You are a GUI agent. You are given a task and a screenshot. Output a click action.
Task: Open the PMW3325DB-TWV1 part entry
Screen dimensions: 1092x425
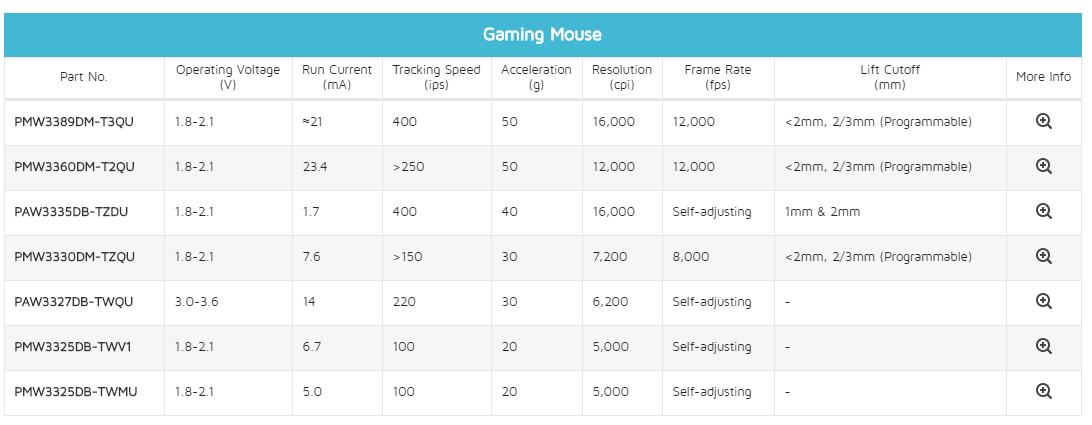tap(72, 346)
